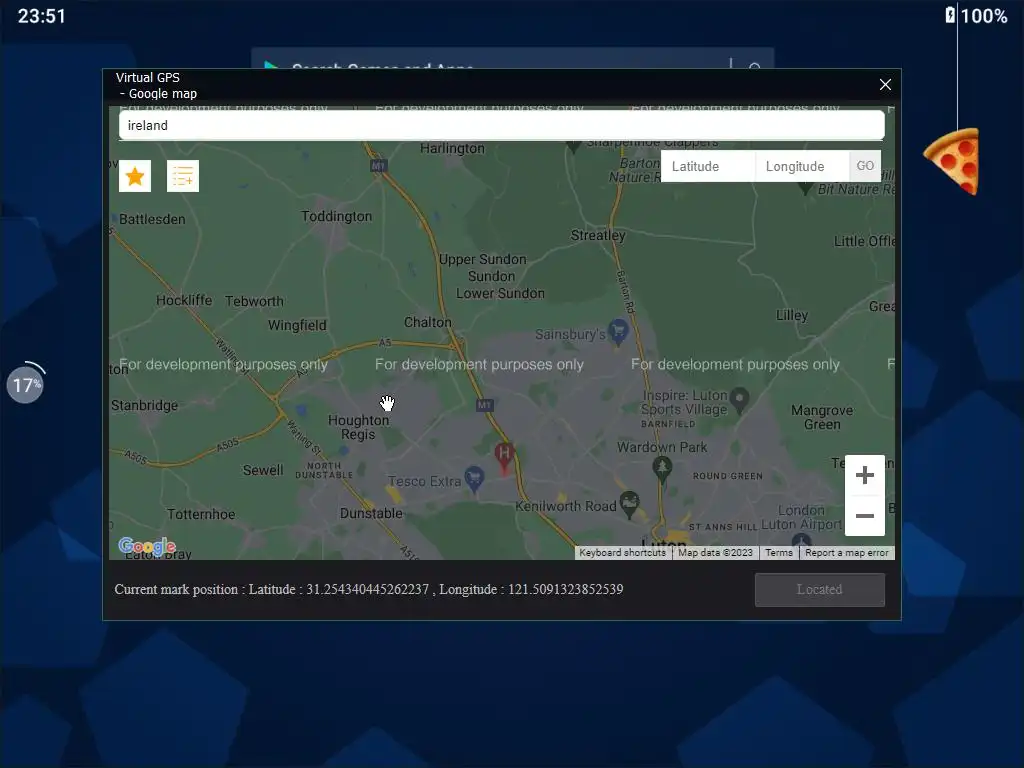Click the M1 motorway shield near Harlington
Screen dimensions: 1024x768
[x=379, y=166]
